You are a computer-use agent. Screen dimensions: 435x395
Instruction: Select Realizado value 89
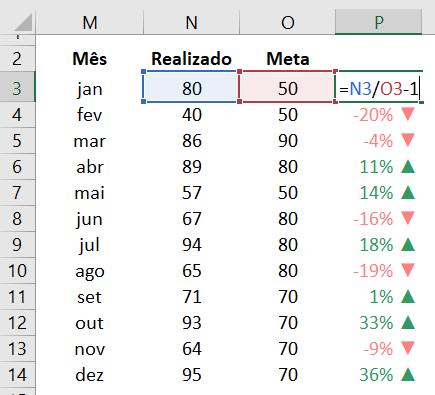pos(191,167)
